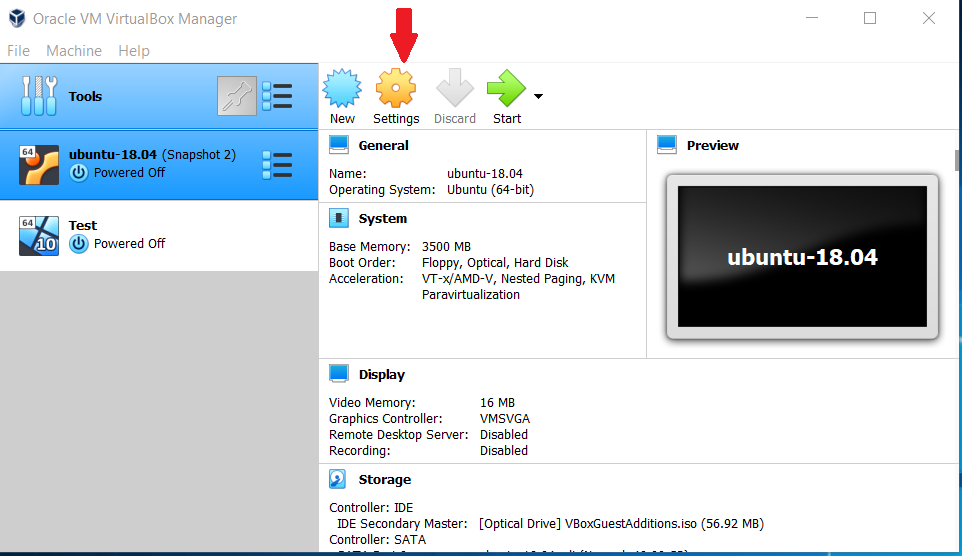
Task: Click the Preview section monitor icon
Action: tap(667, 145)
